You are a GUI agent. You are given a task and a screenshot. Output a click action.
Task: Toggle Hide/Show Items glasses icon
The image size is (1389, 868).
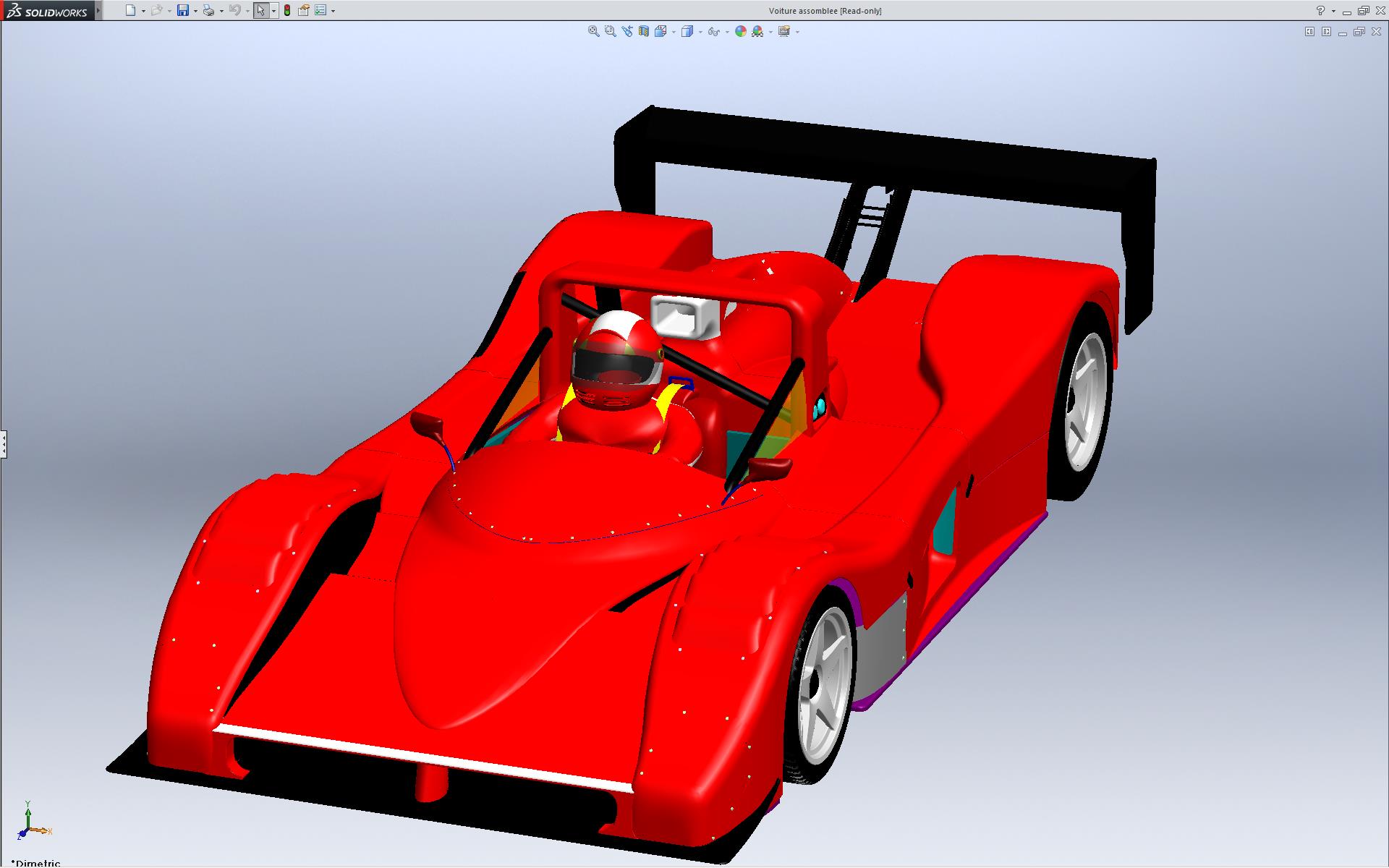pyautogui.click(x=713, y=31)
